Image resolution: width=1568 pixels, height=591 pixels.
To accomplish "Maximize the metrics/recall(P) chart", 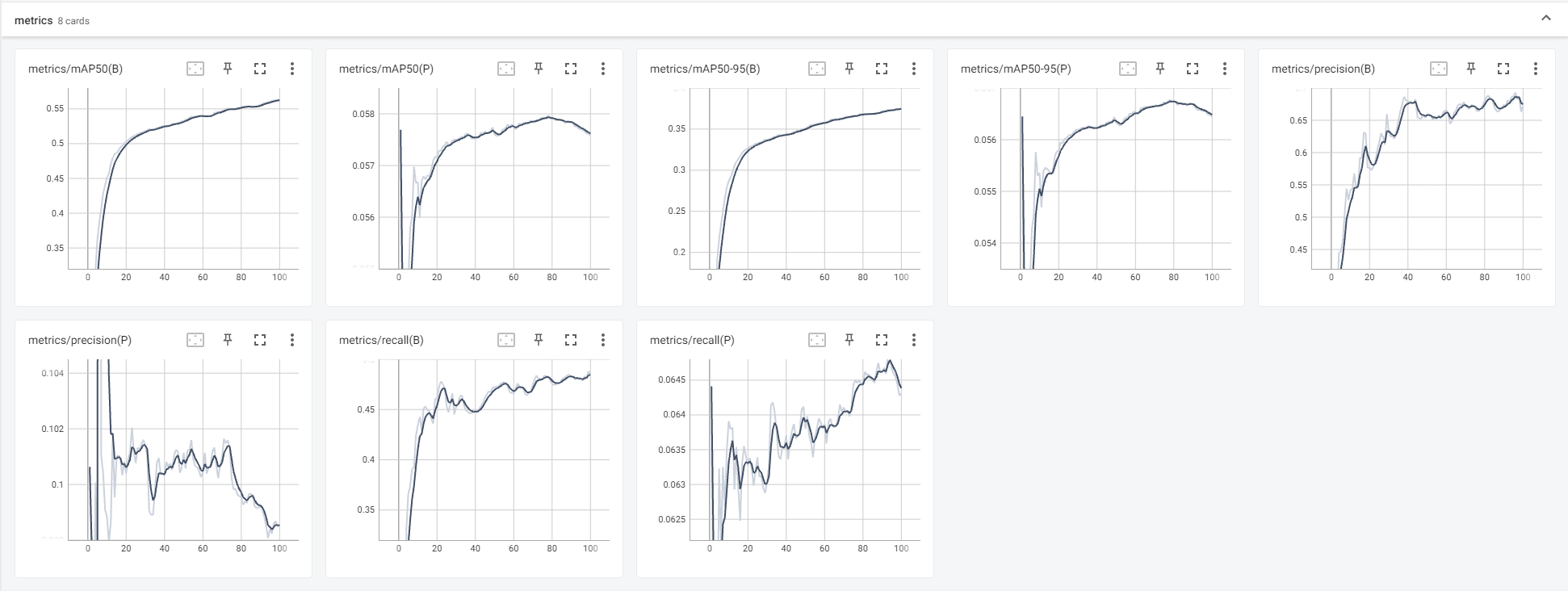I will pyautogui.click(x=882, y=340).
